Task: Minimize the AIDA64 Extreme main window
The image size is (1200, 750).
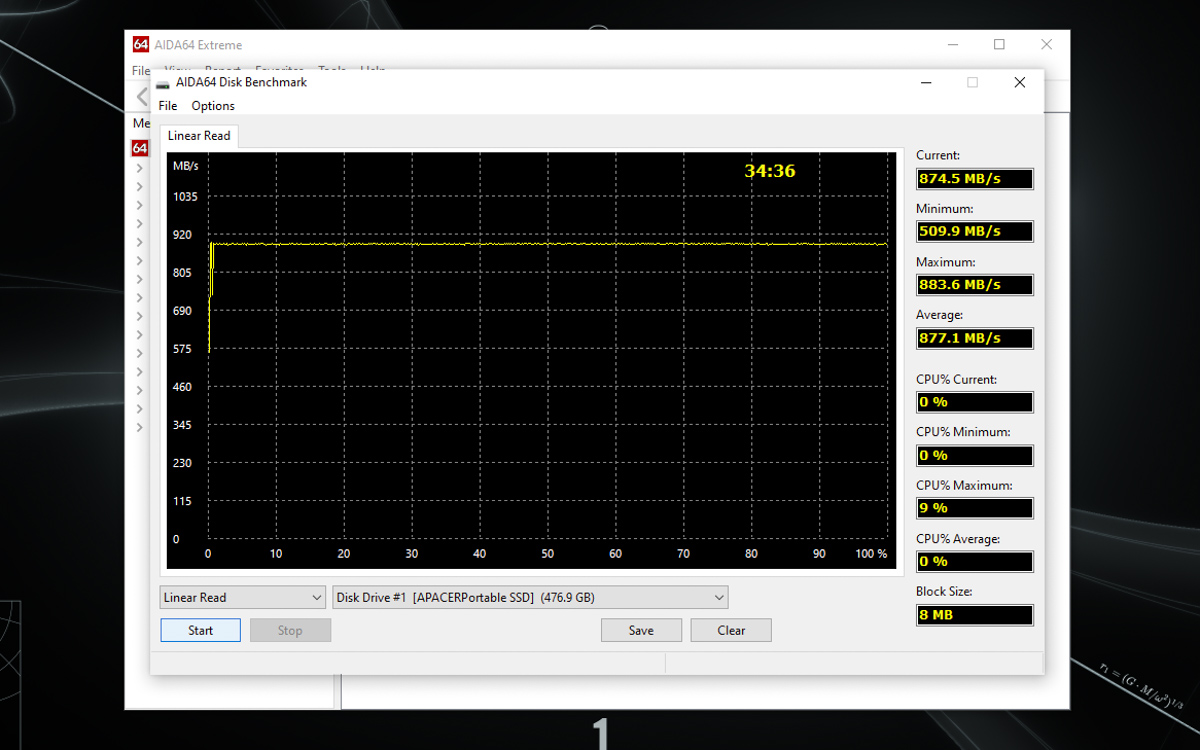Action: click(x=952, y=44)
